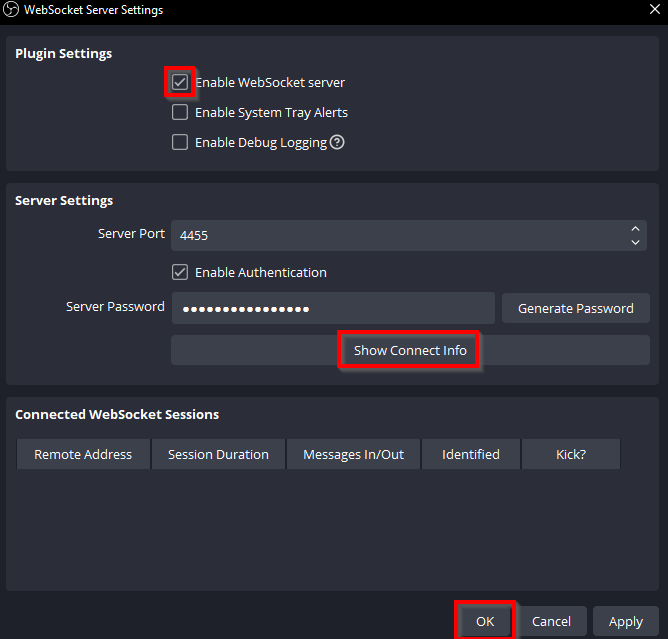Click the Kick? column header
The height and width of the screenshot is (639, 668).
[571, 454]
